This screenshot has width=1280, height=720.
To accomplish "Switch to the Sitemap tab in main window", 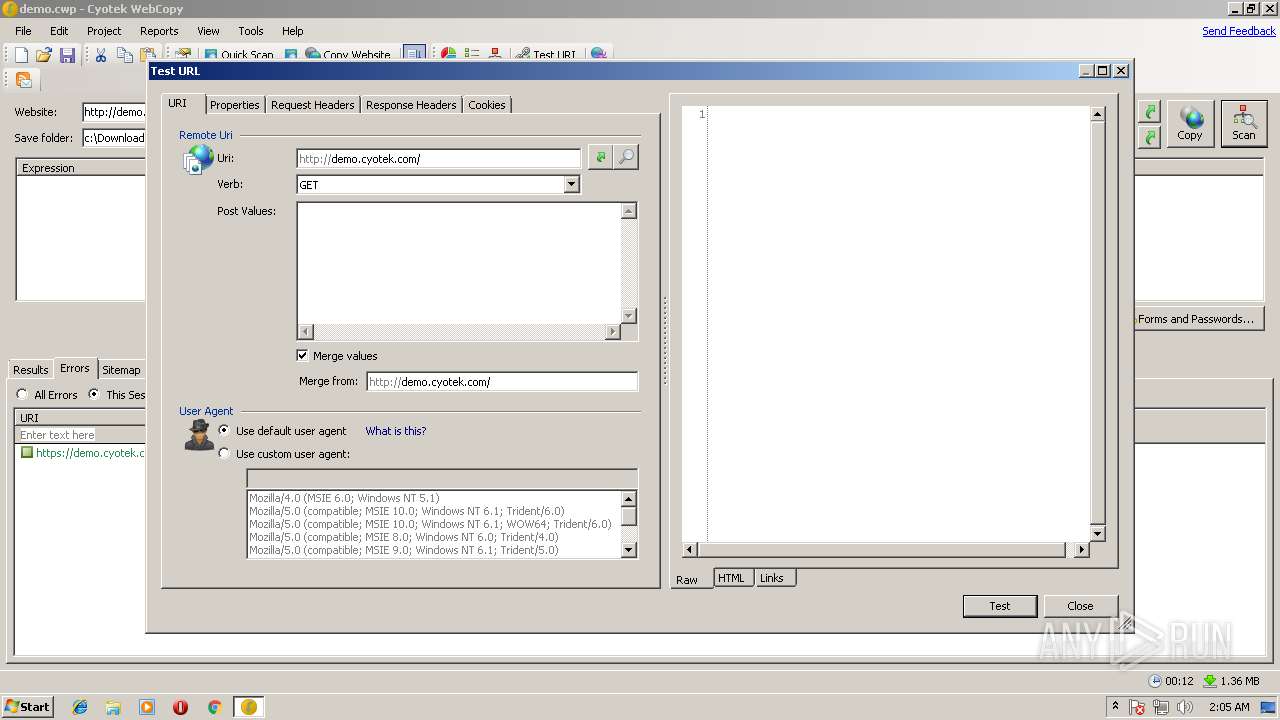I will coord(121,370).
